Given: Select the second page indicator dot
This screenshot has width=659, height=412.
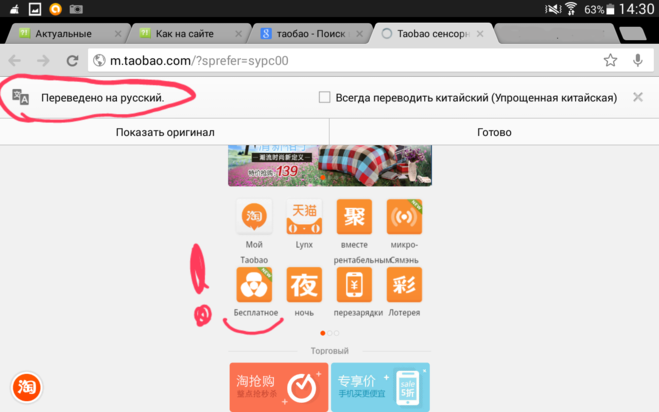Looking at the screenshot, I should point(330,333).
